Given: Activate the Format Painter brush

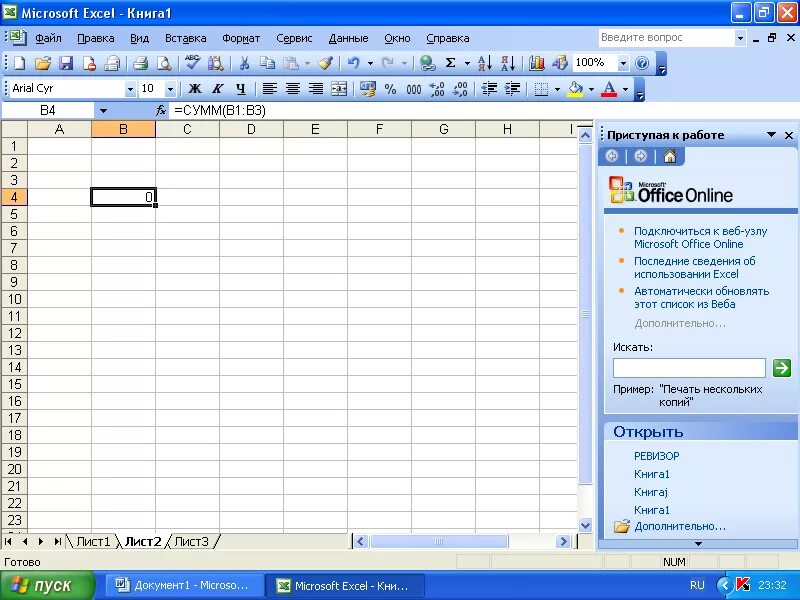Looking at the screenshot, I should [x=326, y=63].
